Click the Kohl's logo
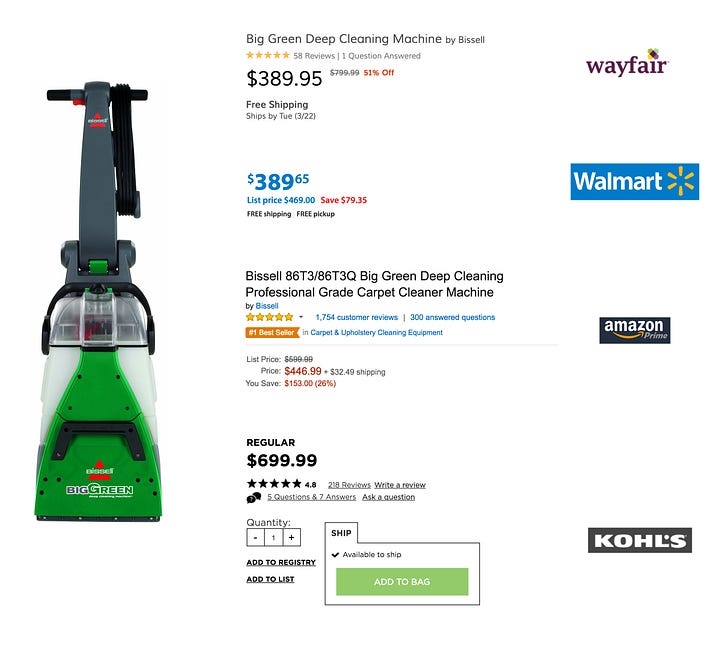 point(640,540)
